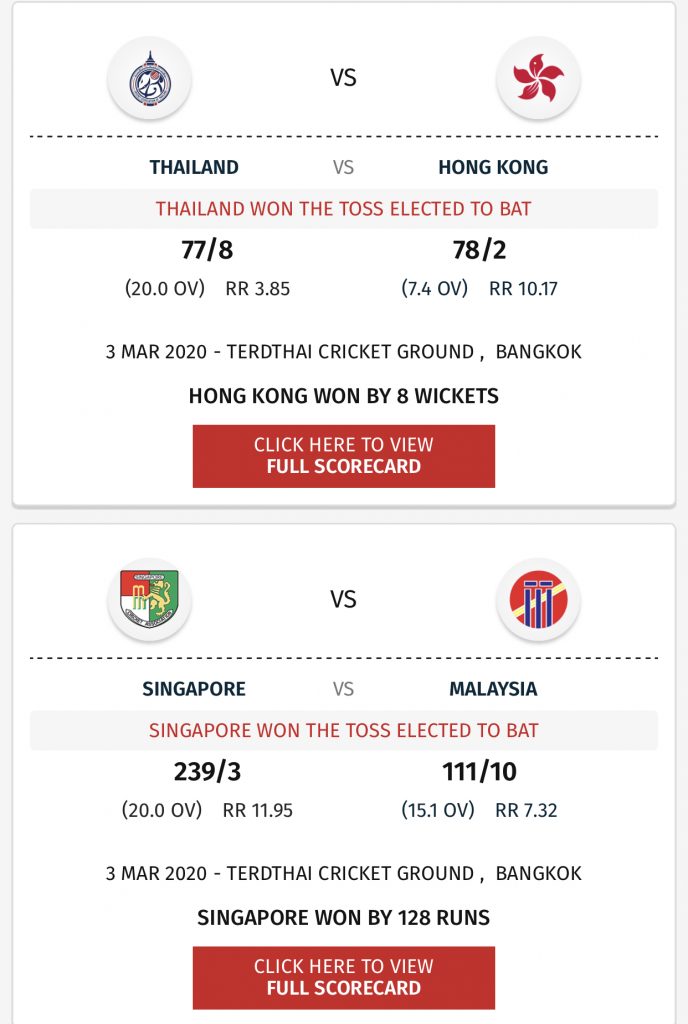Screen dimensions: 688x1024
Task: Click Hong Kong's score 78/2
Action: [x=479, y=250]
